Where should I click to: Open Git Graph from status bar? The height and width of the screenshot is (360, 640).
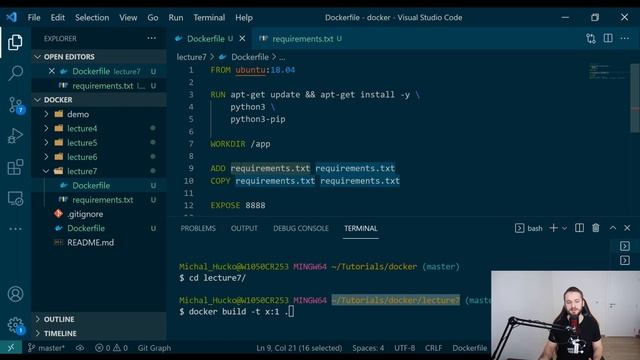coord(154,348)
